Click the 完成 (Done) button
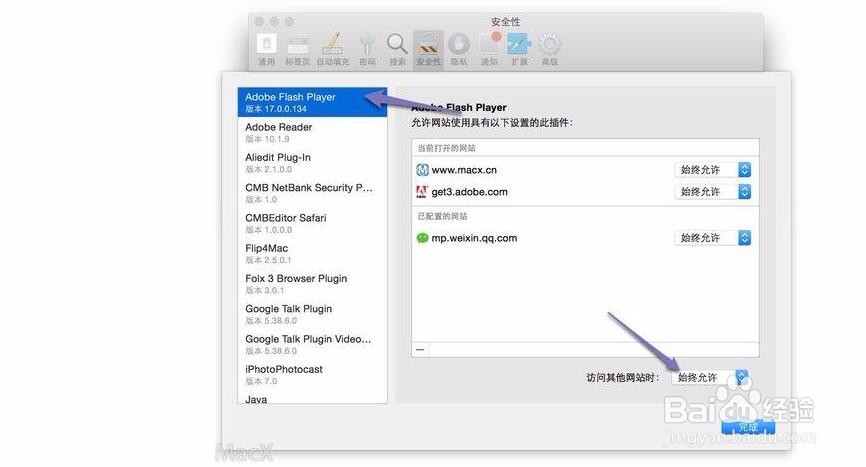The width and height of the screenshot is (866, 467). tap(748, 427)
